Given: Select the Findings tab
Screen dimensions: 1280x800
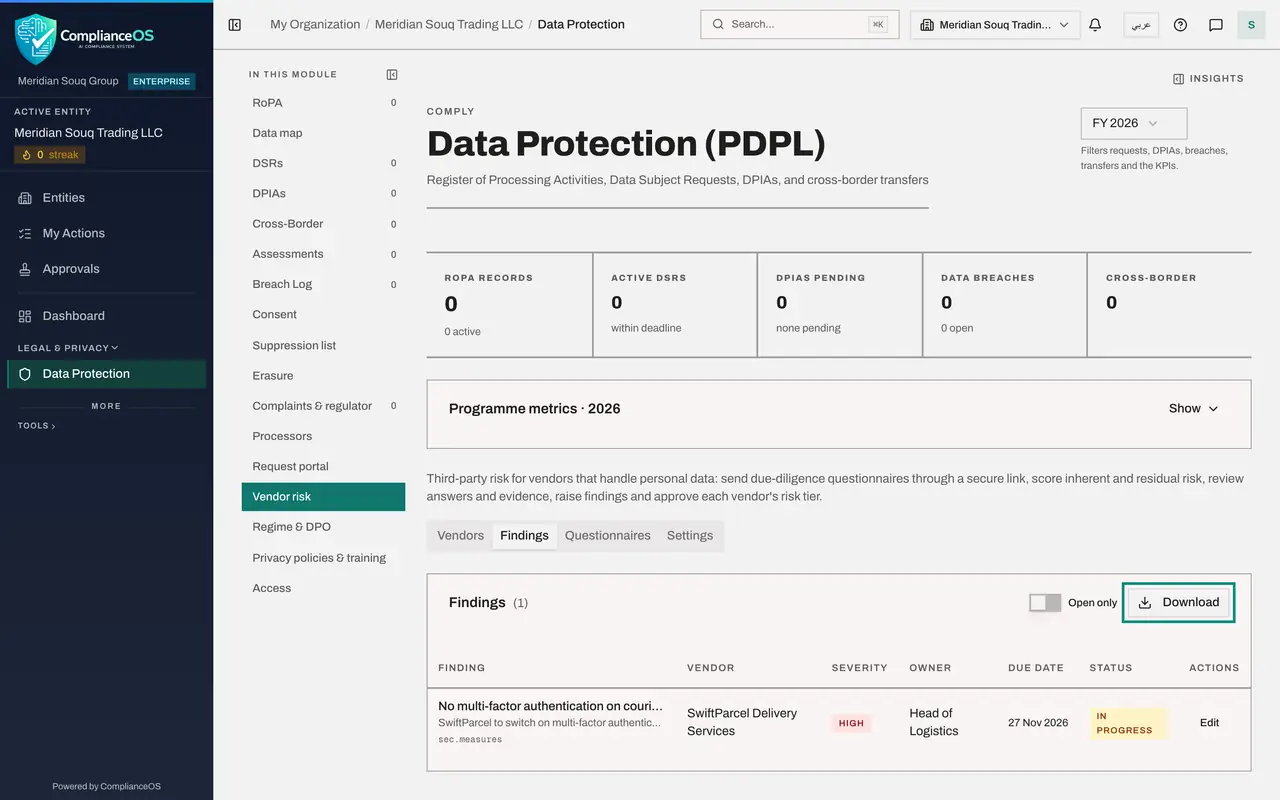Looking at the screenshot, I should (525, 535).
